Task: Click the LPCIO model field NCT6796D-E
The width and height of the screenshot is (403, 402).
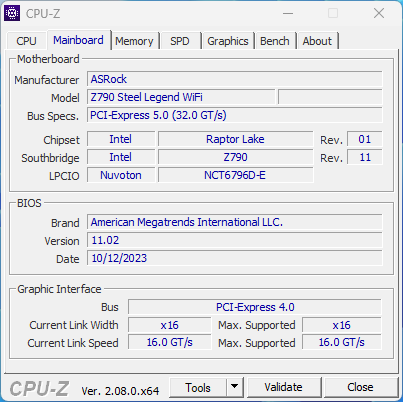Action: 235,175
